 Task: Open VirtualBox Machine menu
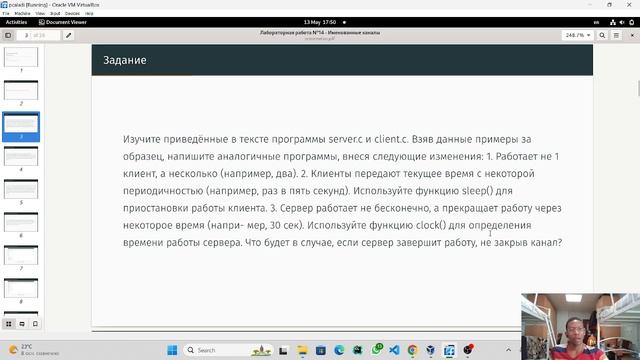[x=22, y=13]
